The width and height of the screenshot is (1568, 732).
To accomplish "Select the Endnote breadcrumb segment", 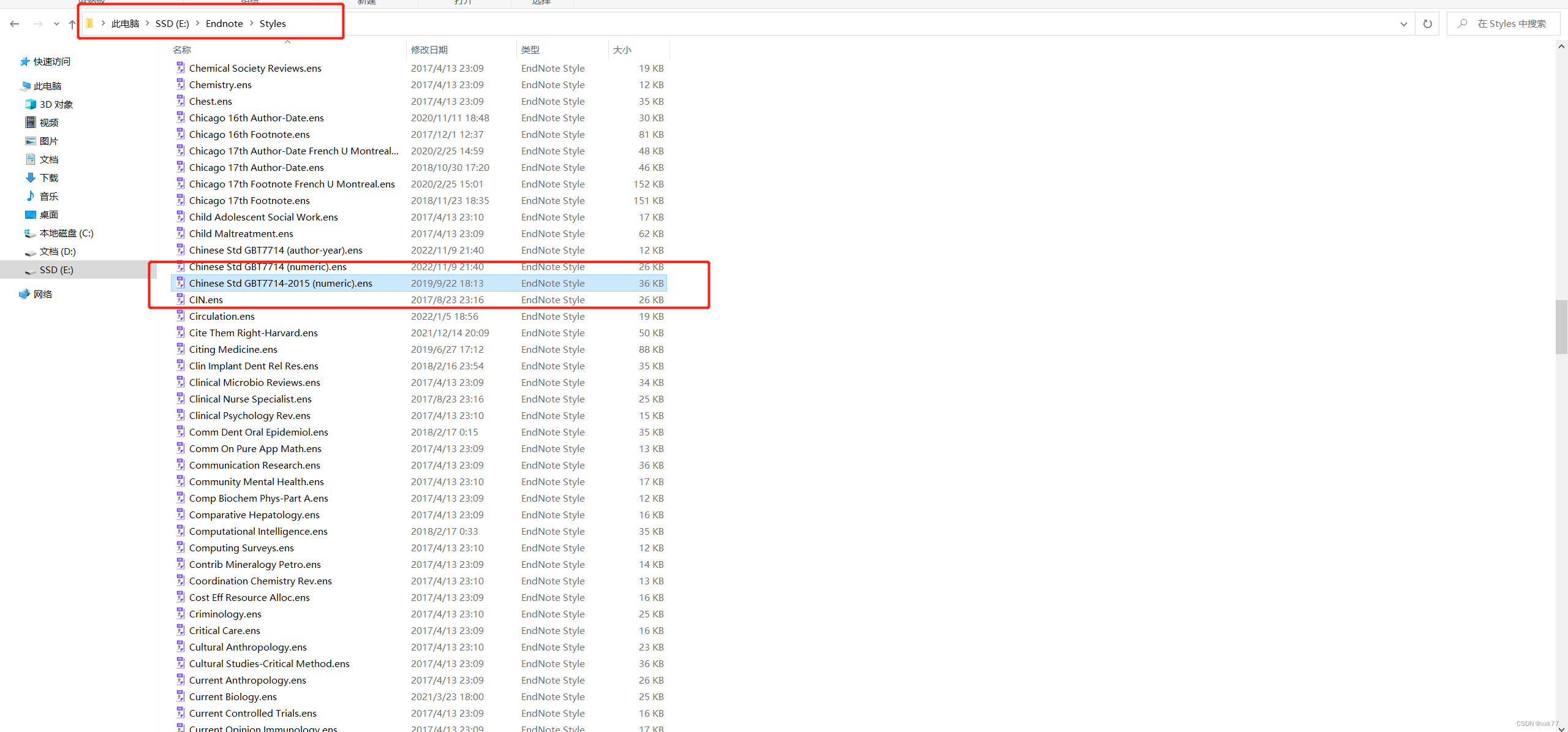I will coord(224,24).
